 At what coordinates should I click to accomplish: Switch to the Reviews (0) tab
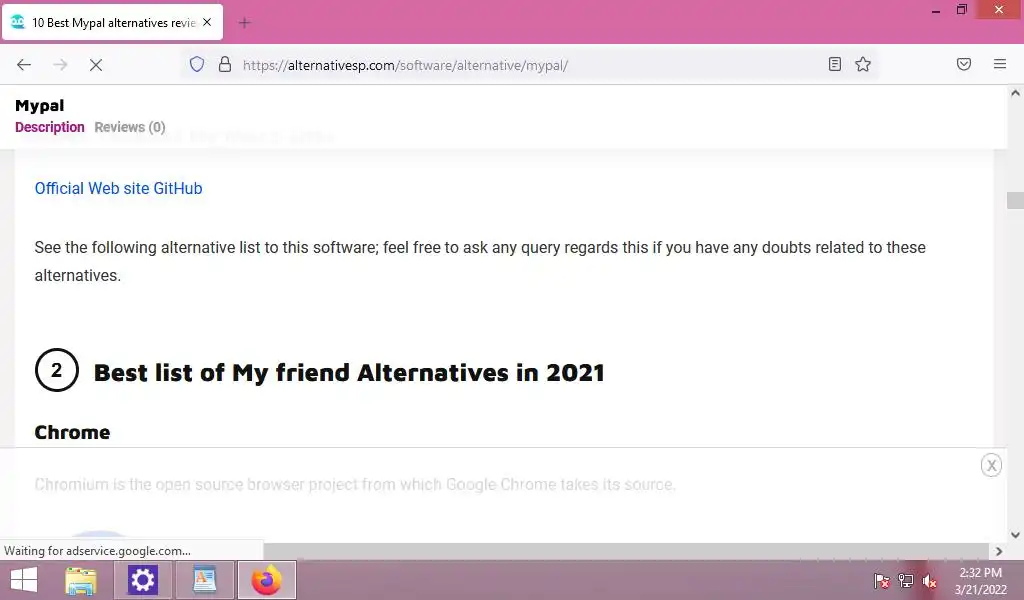(x=130, y=127)
